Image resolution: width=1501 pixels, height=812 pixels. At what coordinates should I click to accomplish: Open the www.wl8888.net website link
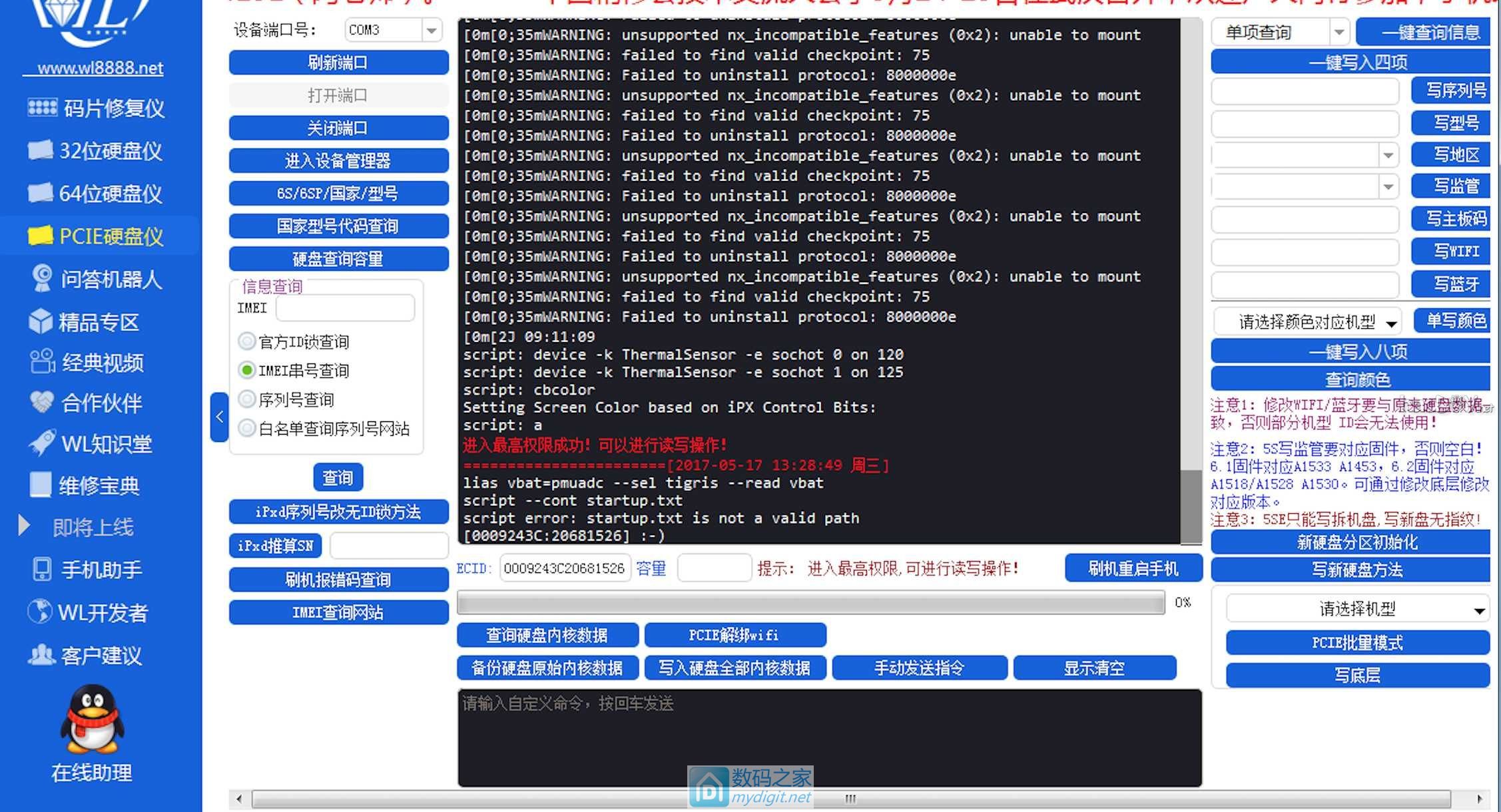[100, 68]
